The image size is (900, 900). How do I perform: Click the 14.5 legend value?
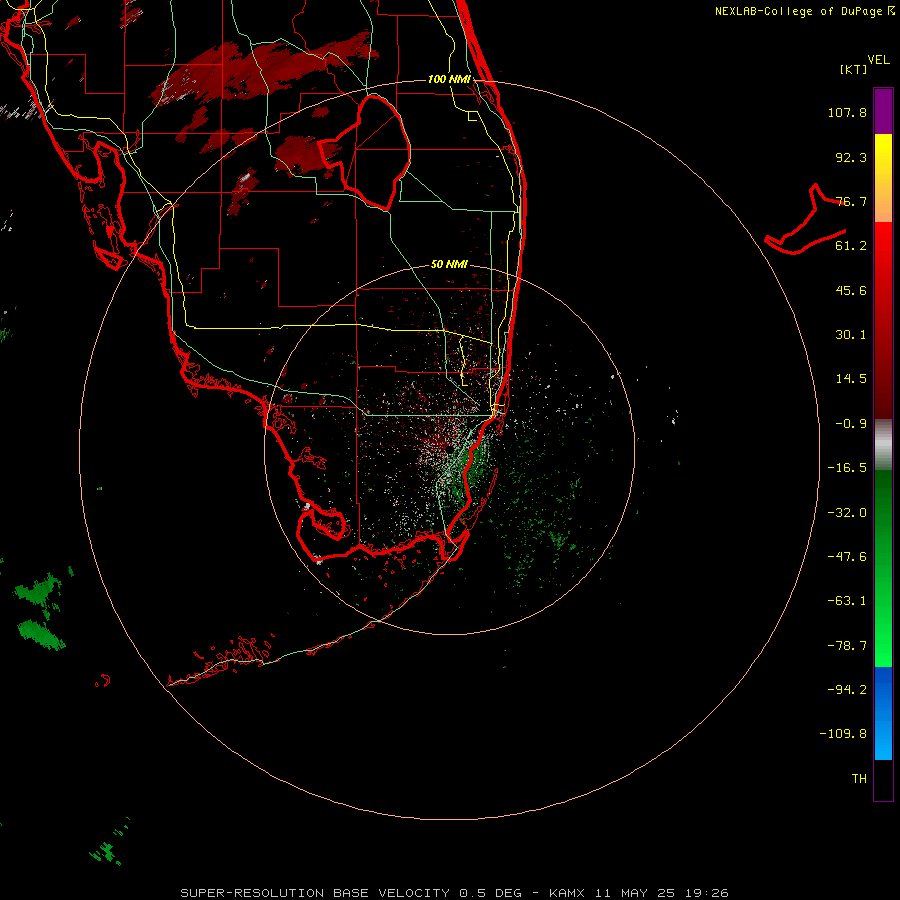click(x=851, y=379)
